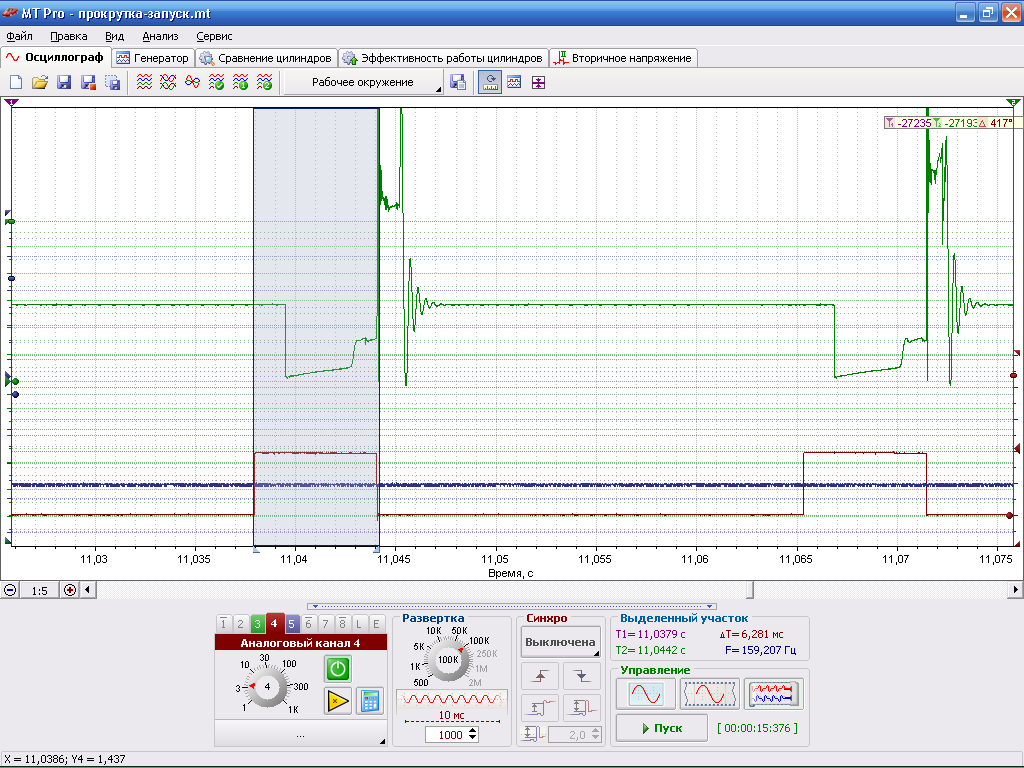Viewport: 1024px width, 768px height.
Task: Click the waveform icon with green number 2
Action: [264, 82]
